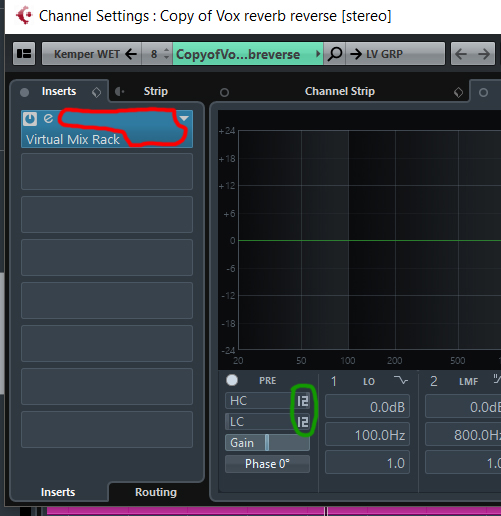Toggle Channel Strip bypass circle
This screenshot has height=516, width=501.
tap(224, 92)
